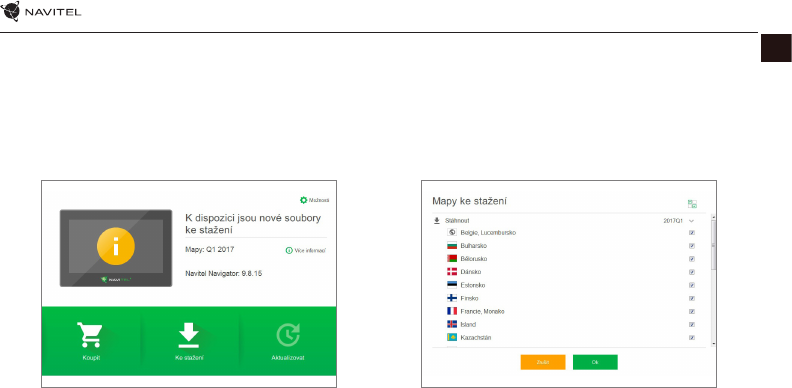The width and height of the screenshot is (792, 388).
Task: Toggle the Estonsko map checkbox
Action: [x=692, y=285]
